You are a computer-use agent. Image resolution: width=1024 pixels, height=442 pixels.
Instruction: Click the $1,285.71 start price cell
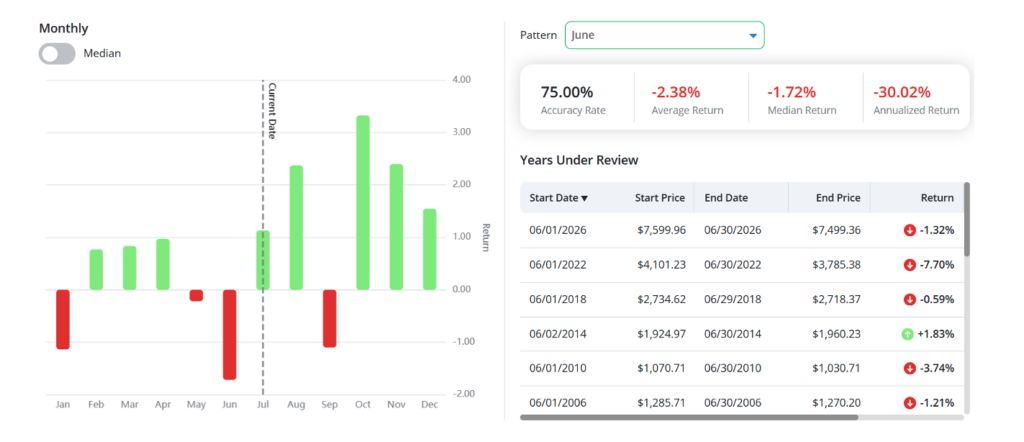tap(662, 403)
